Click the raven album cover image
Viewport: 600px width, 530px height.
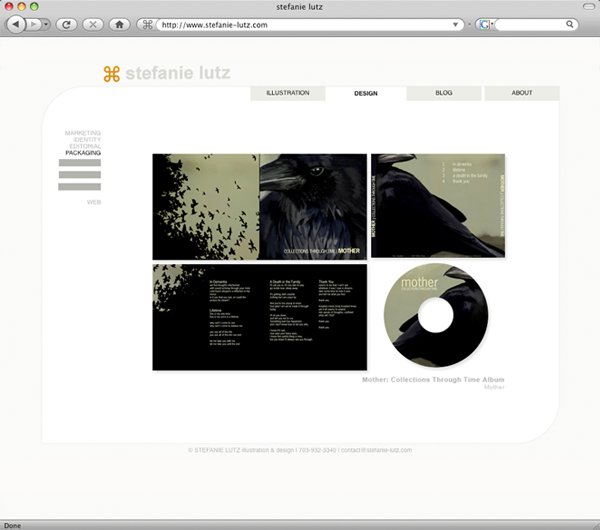pos(259,207)
